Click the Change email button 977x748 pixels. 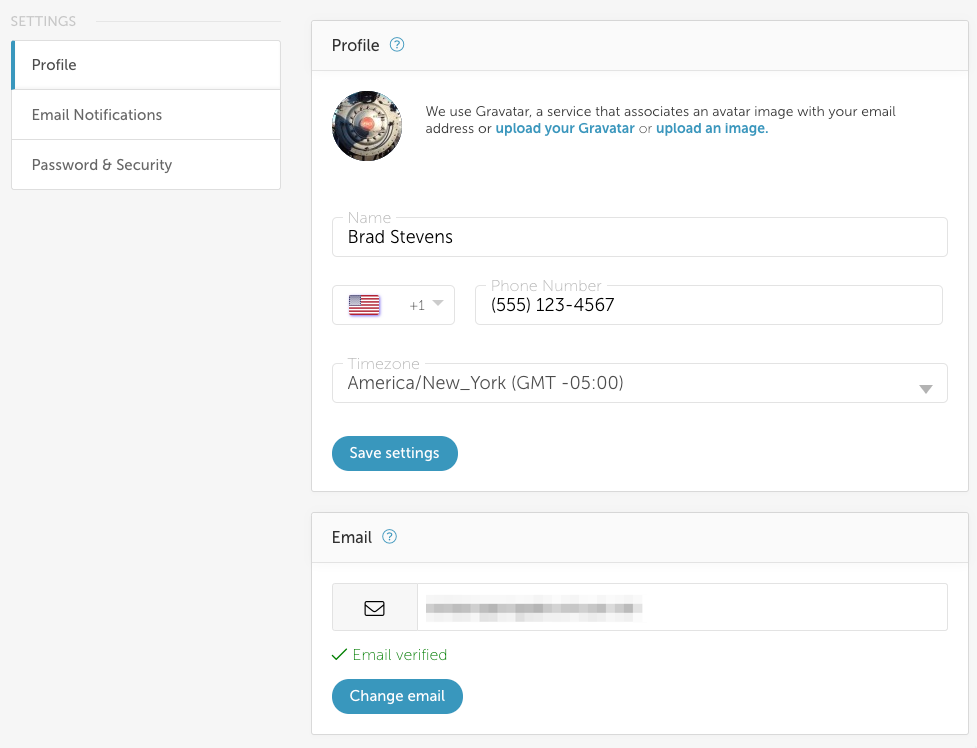pyautogui.click(x=398, y=696)
